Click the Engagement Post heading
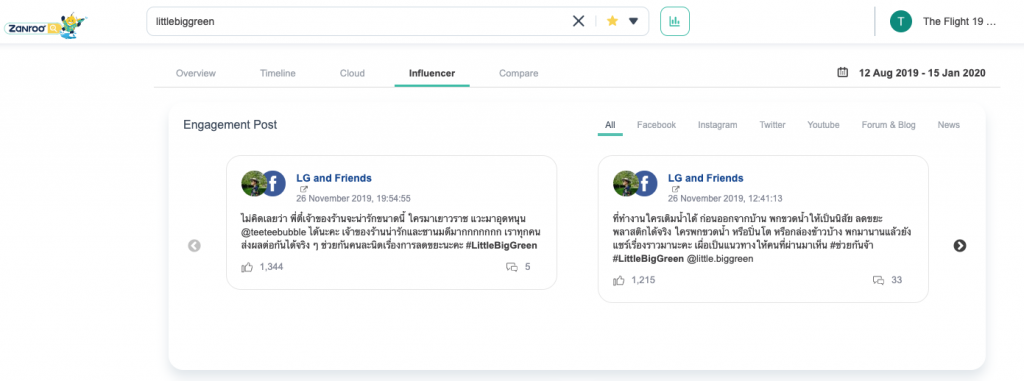1024x381 pixels. pyautogui.click(x=230, y=125)
